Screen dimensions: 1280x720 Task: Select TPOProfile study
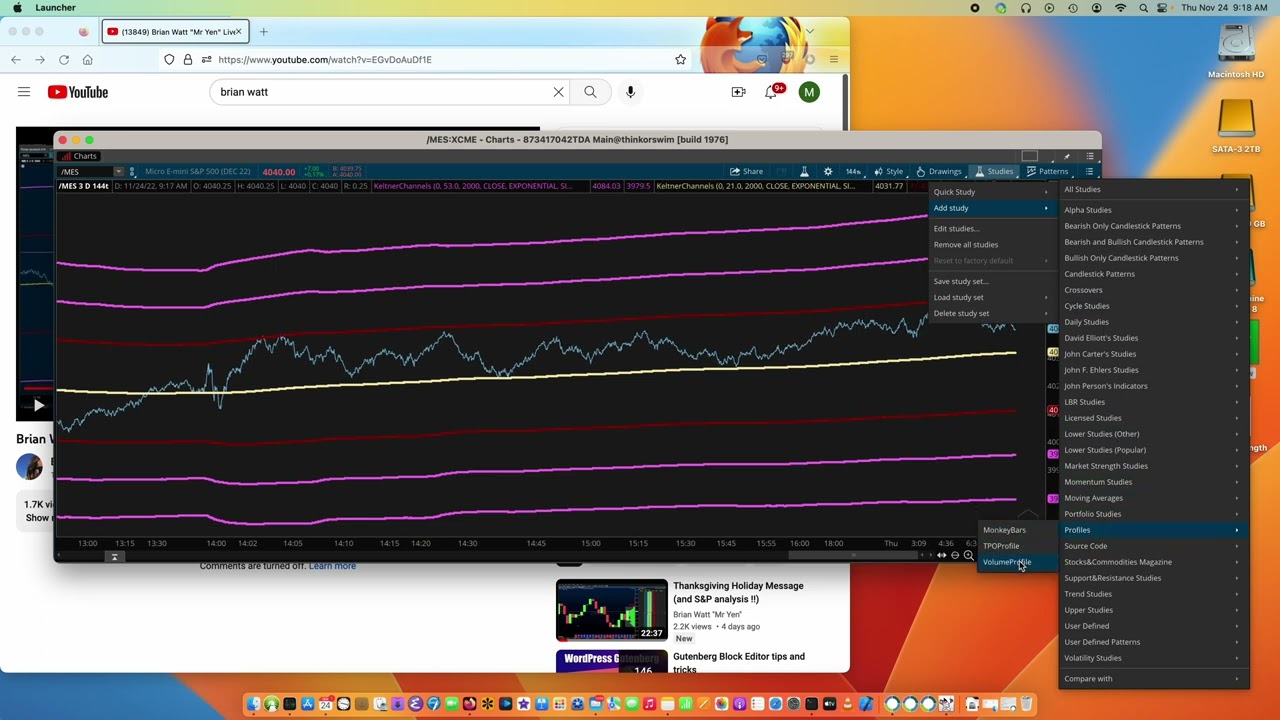(1017, 546)
